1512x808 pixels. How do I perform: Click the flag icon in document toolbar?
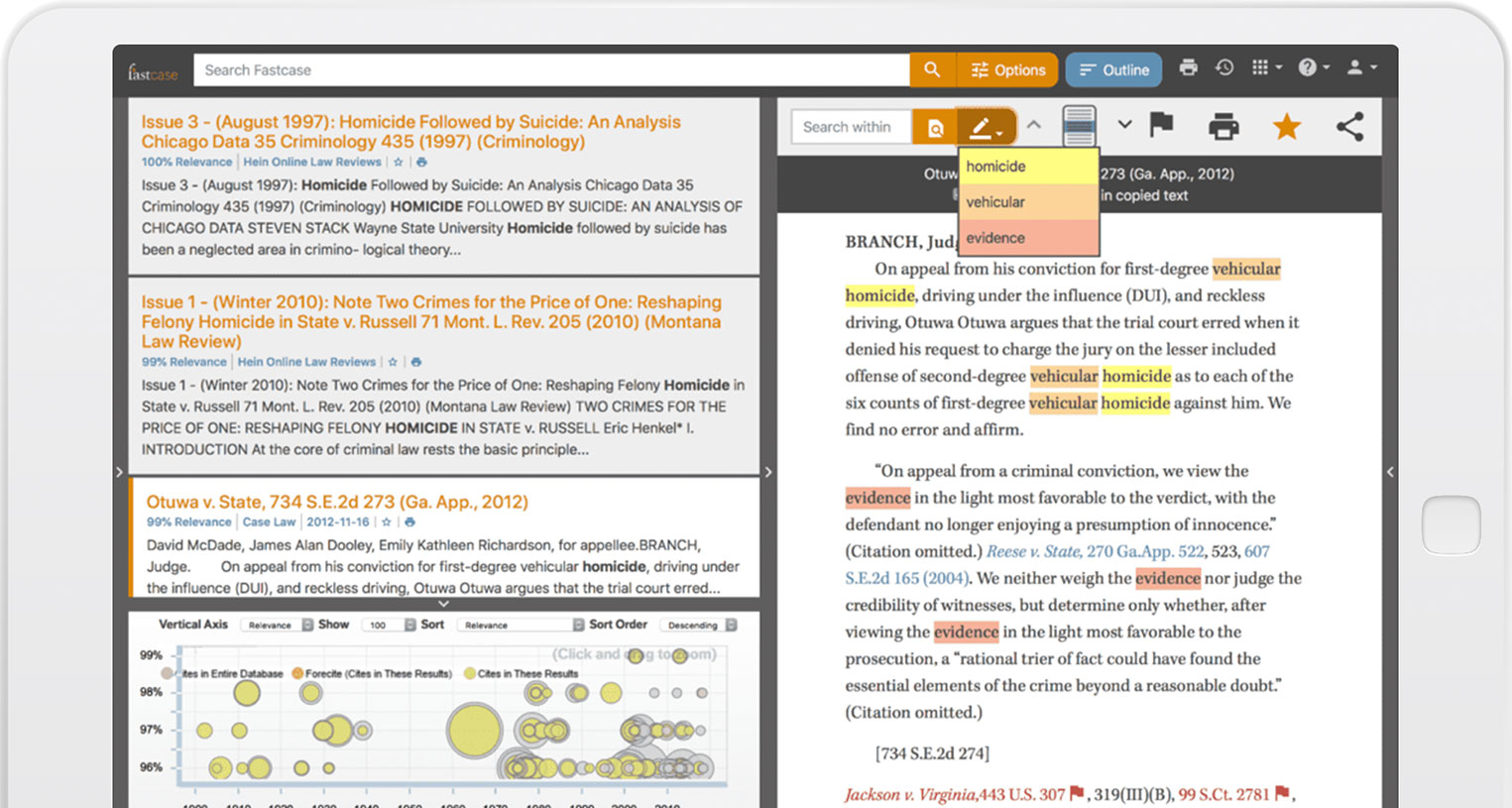click(x=1161, y=125)
